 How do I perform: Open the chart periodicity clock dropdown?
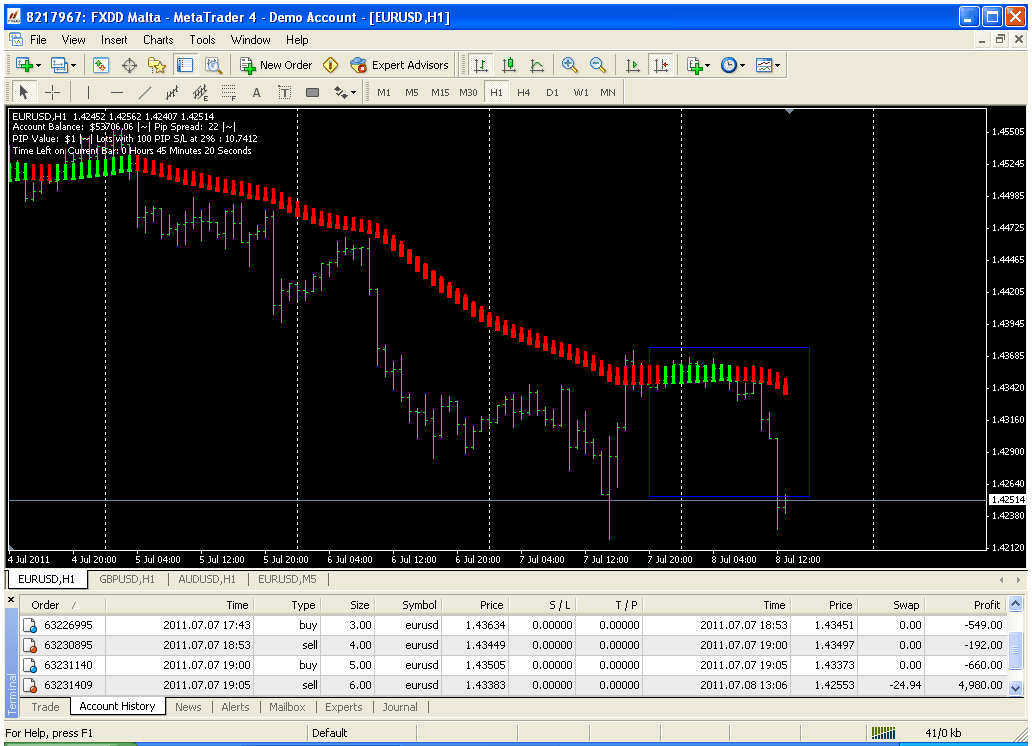[x=731, y=65]
